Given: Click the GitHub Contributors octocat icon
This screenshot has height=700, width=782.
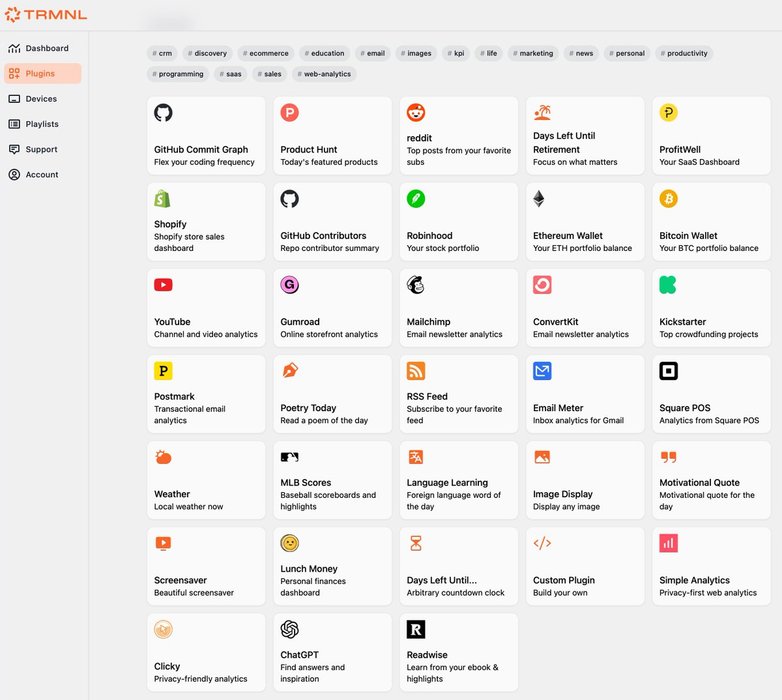Looking at the screenshot, I should (289, 199).
